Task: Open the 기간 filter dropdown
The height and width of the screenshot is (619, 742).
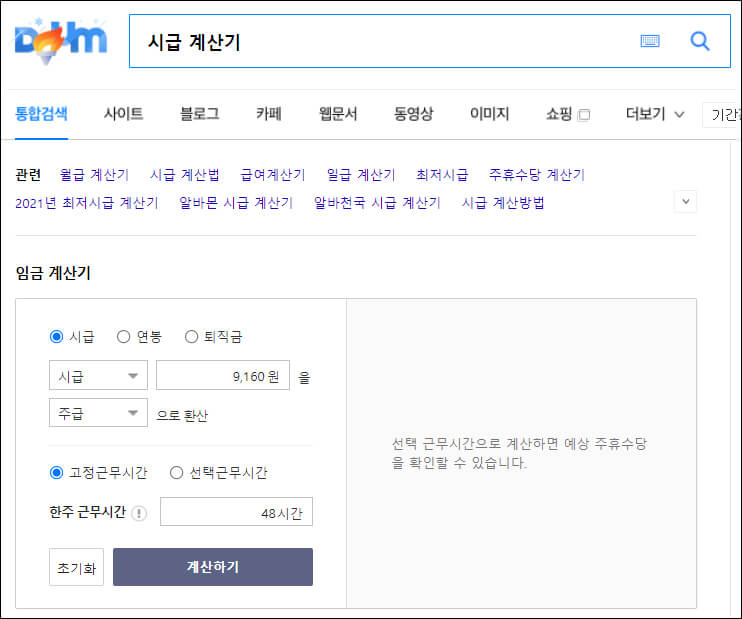Action: (722, 115)
